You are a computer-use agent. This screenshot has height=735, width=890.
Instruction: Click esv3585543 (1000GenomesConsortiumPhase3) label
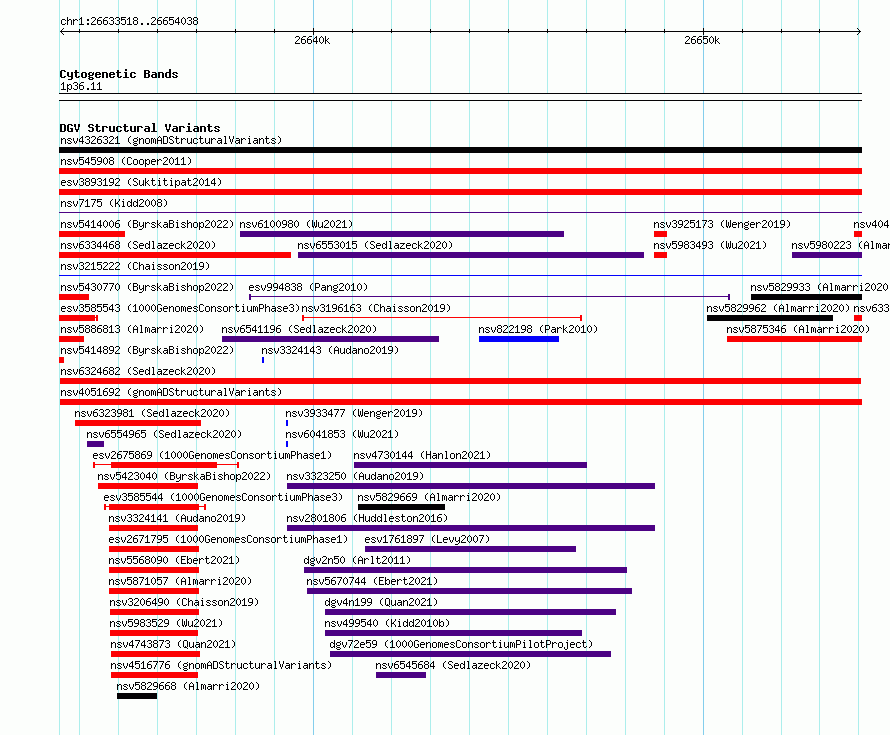point(180,308)
